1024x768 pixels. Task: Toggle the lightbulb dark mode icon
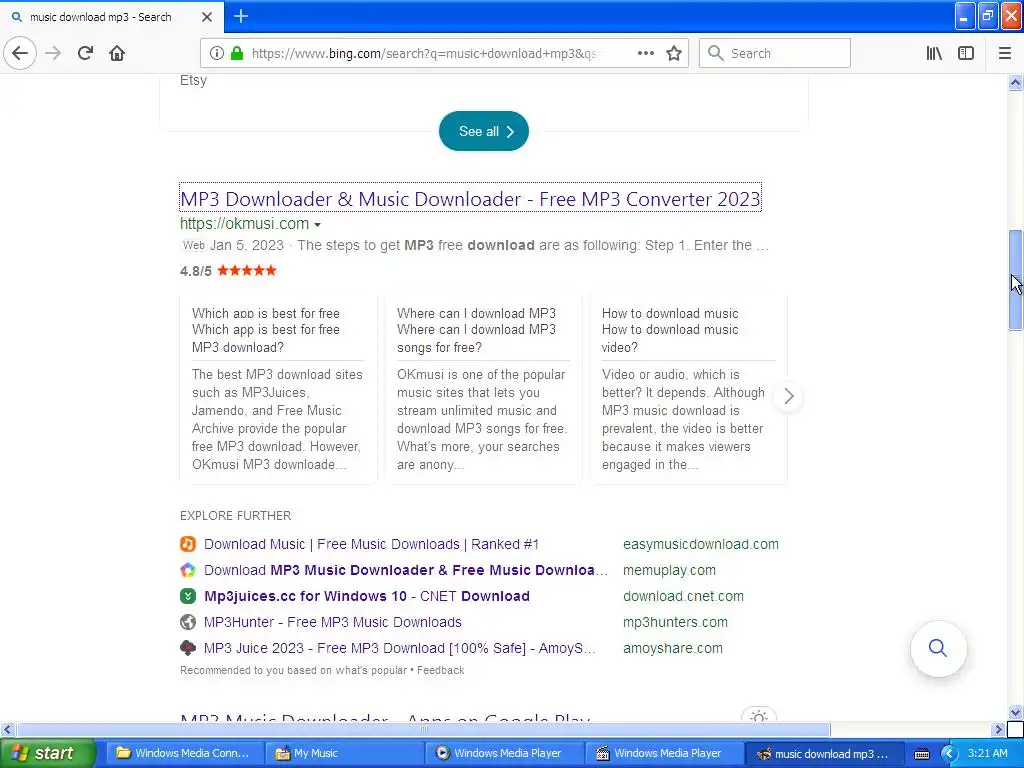pyautogui.click(x=758, y=716)
